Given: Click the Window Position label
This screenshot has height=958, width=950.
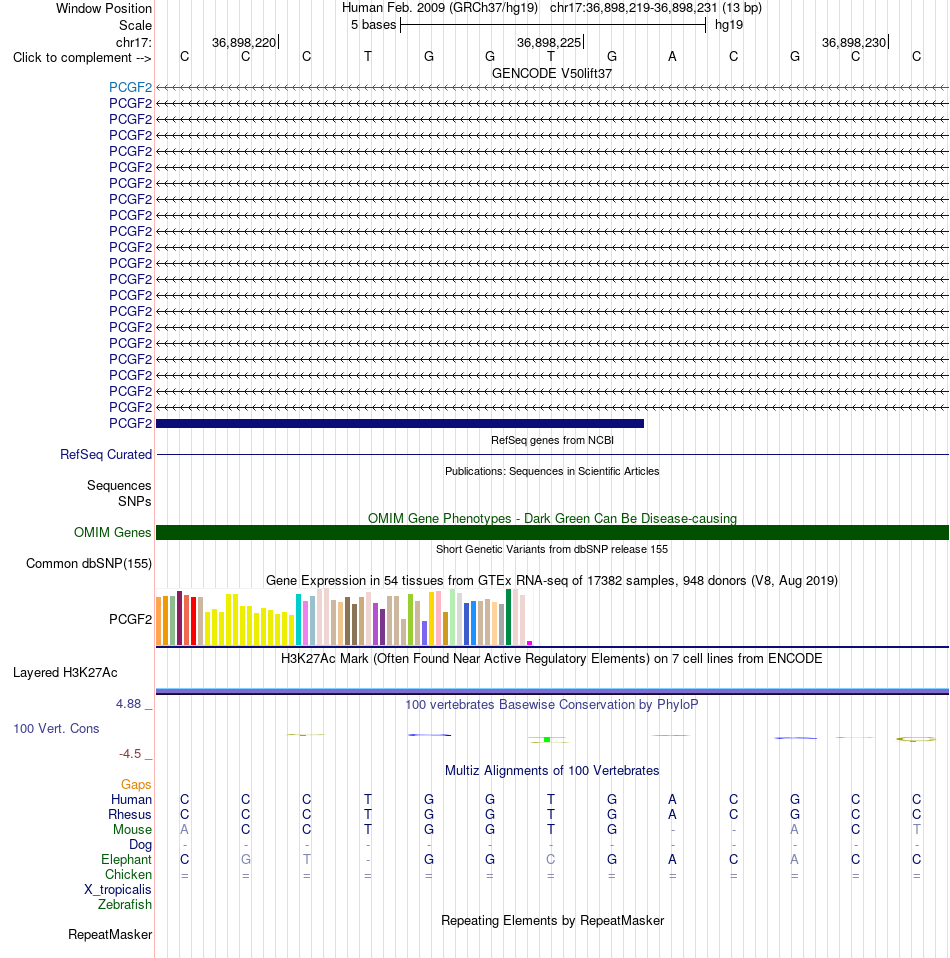Looking at the screenshot, I should pos(104,9).
